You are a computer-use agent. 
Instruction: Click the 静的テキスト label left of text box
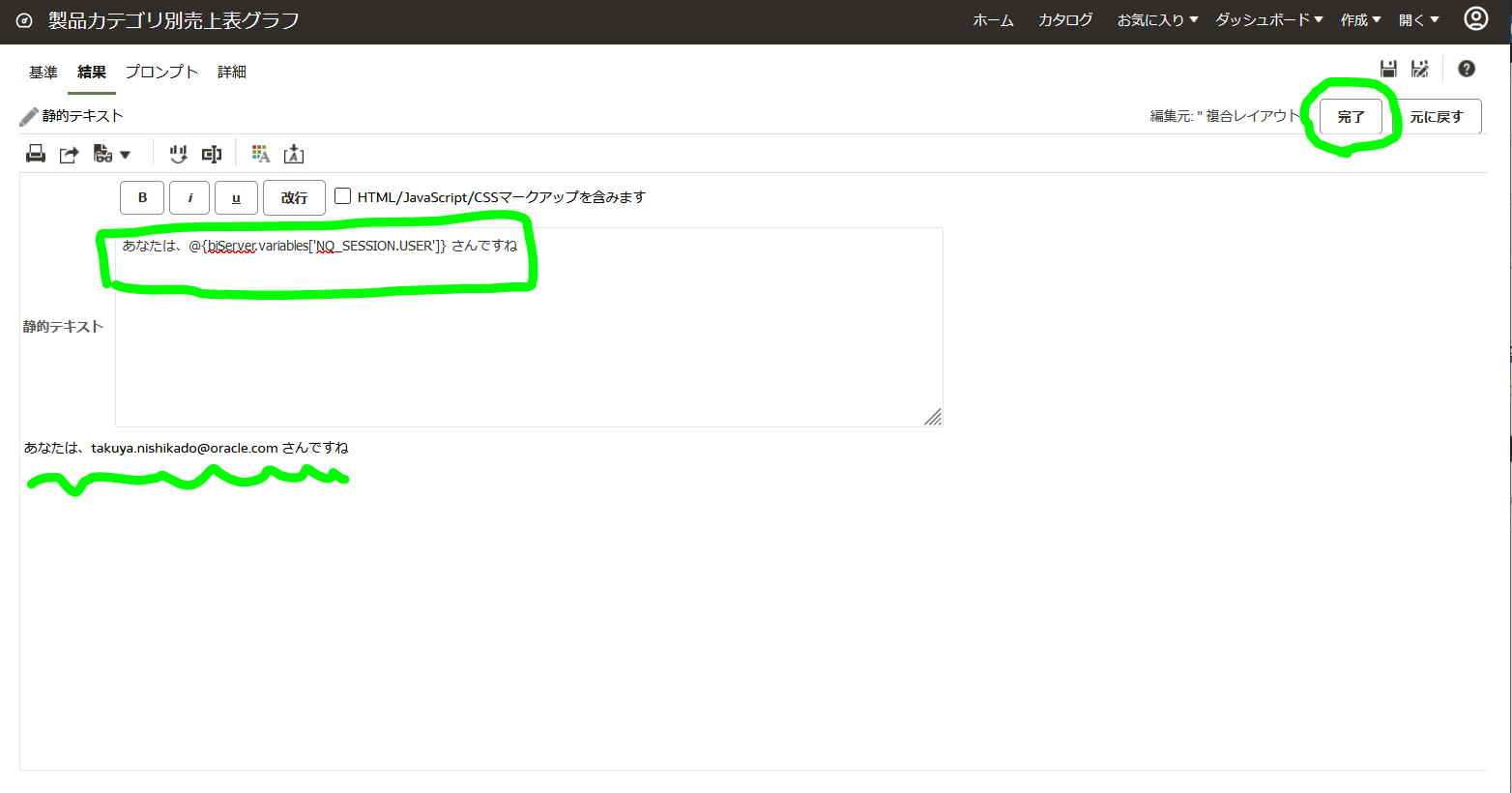(63, 327)
